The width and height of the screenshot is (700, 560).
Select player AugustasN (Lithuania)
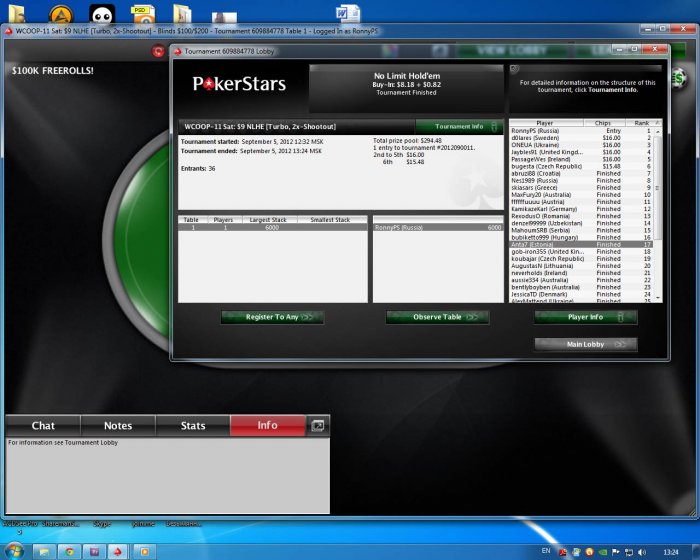(581, 266)
